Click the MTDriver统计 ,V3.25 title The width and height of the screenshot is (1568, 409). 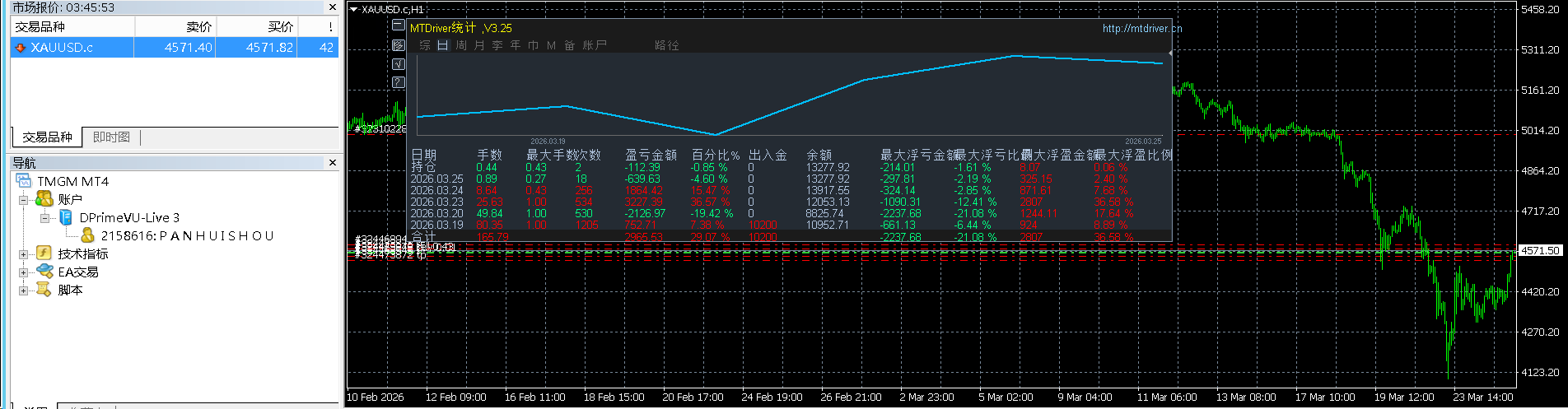(x=460, y=28)
